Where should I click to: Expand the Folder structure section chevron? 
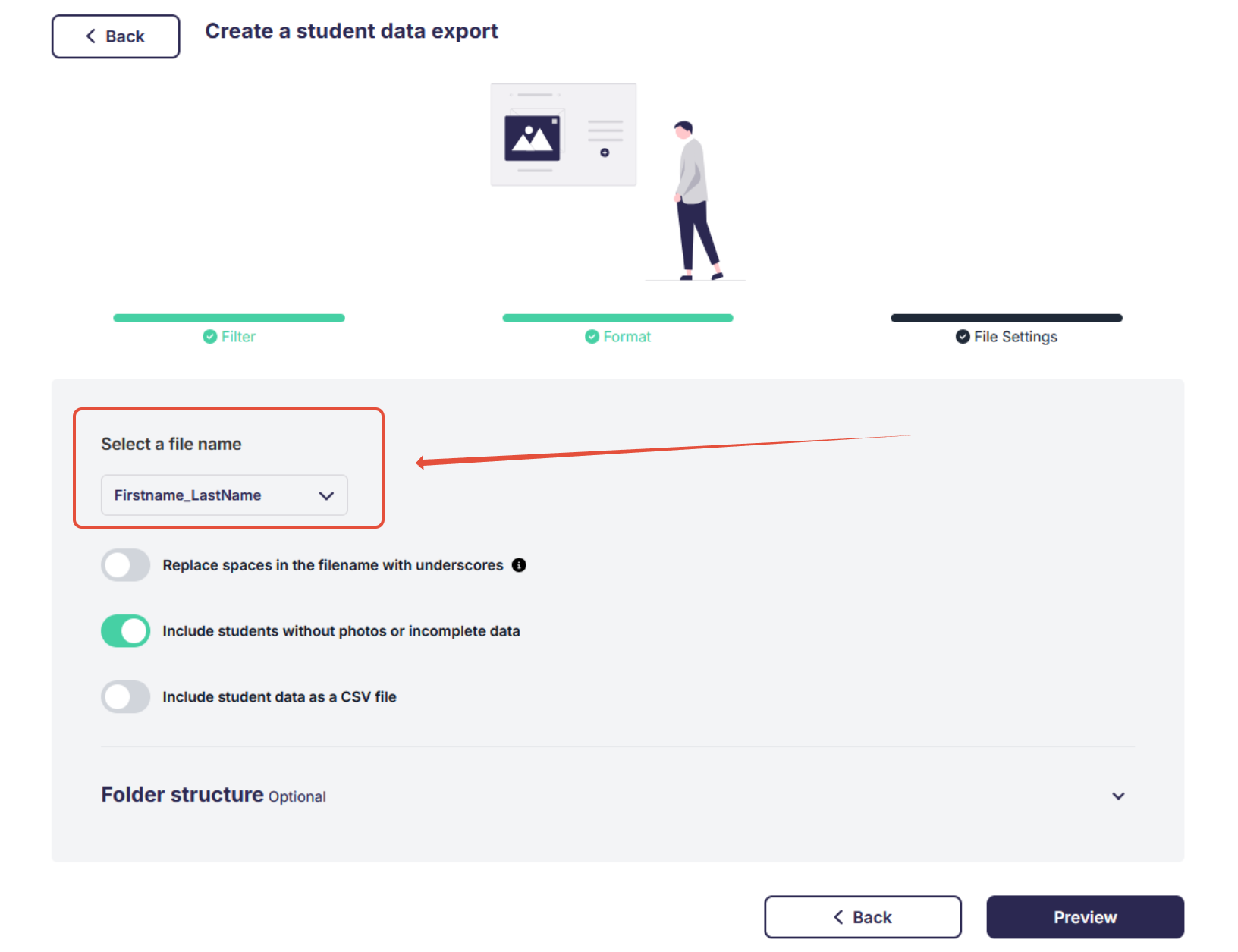point(1118,796)
